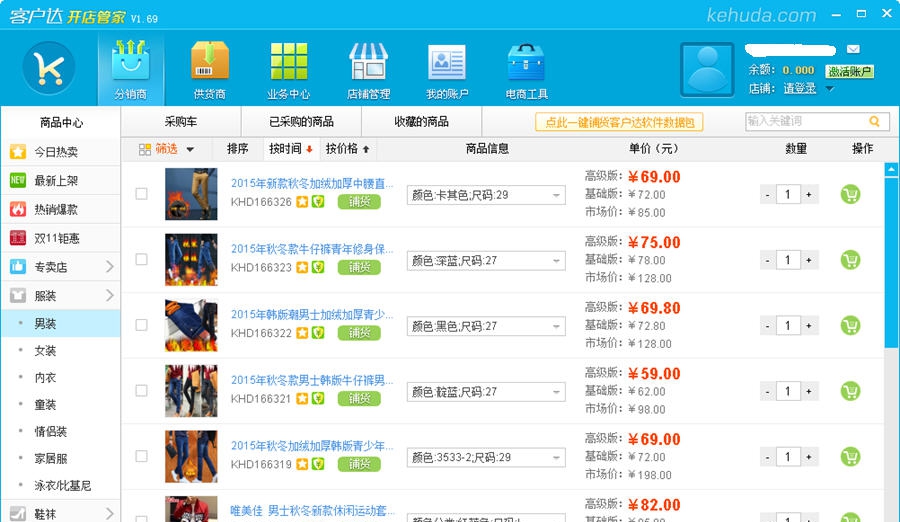Click the search magnifier icon

tap(874, 121)
